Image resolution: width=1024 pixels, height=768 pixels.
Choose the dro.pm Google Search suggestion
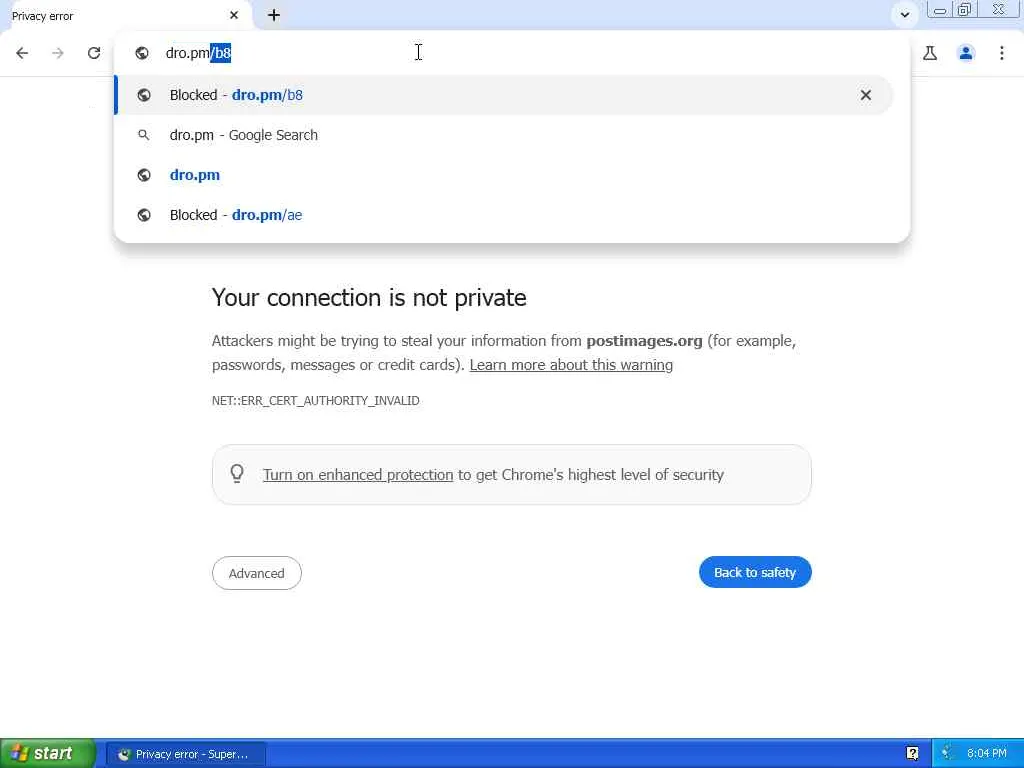coord(244,135)
